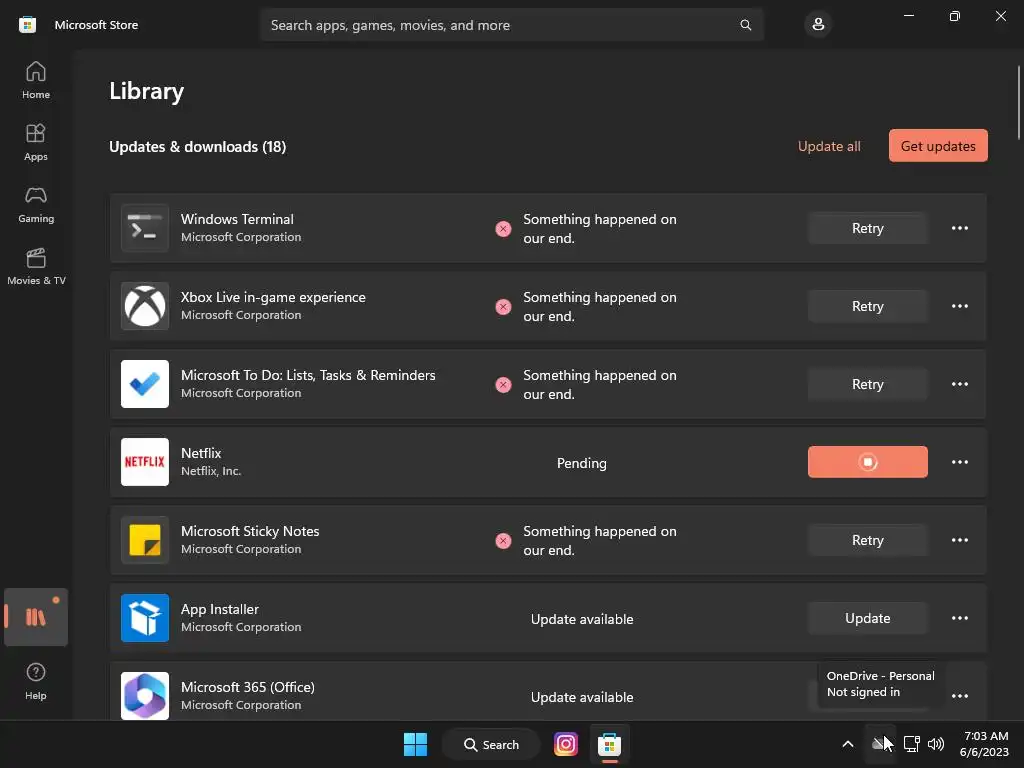Click Update available text for App Installer

point(582,618)
